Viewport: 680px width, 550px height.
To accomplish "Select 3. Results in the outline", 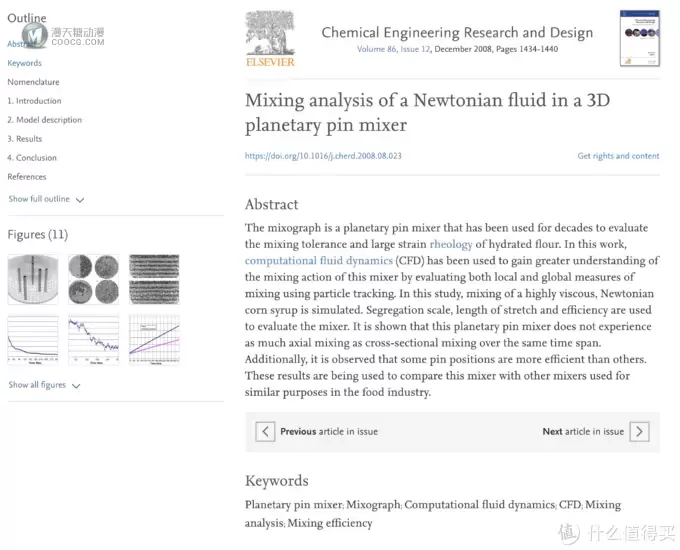I will pyautogui.click(x=25, y=139).
